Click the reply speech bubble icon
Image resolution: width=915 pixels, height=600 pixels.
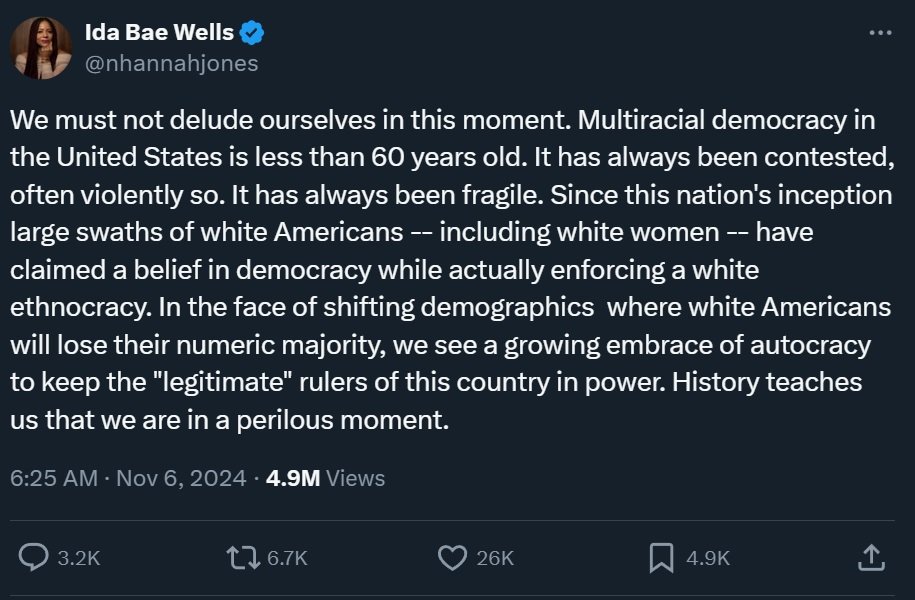tap(34, 557)
